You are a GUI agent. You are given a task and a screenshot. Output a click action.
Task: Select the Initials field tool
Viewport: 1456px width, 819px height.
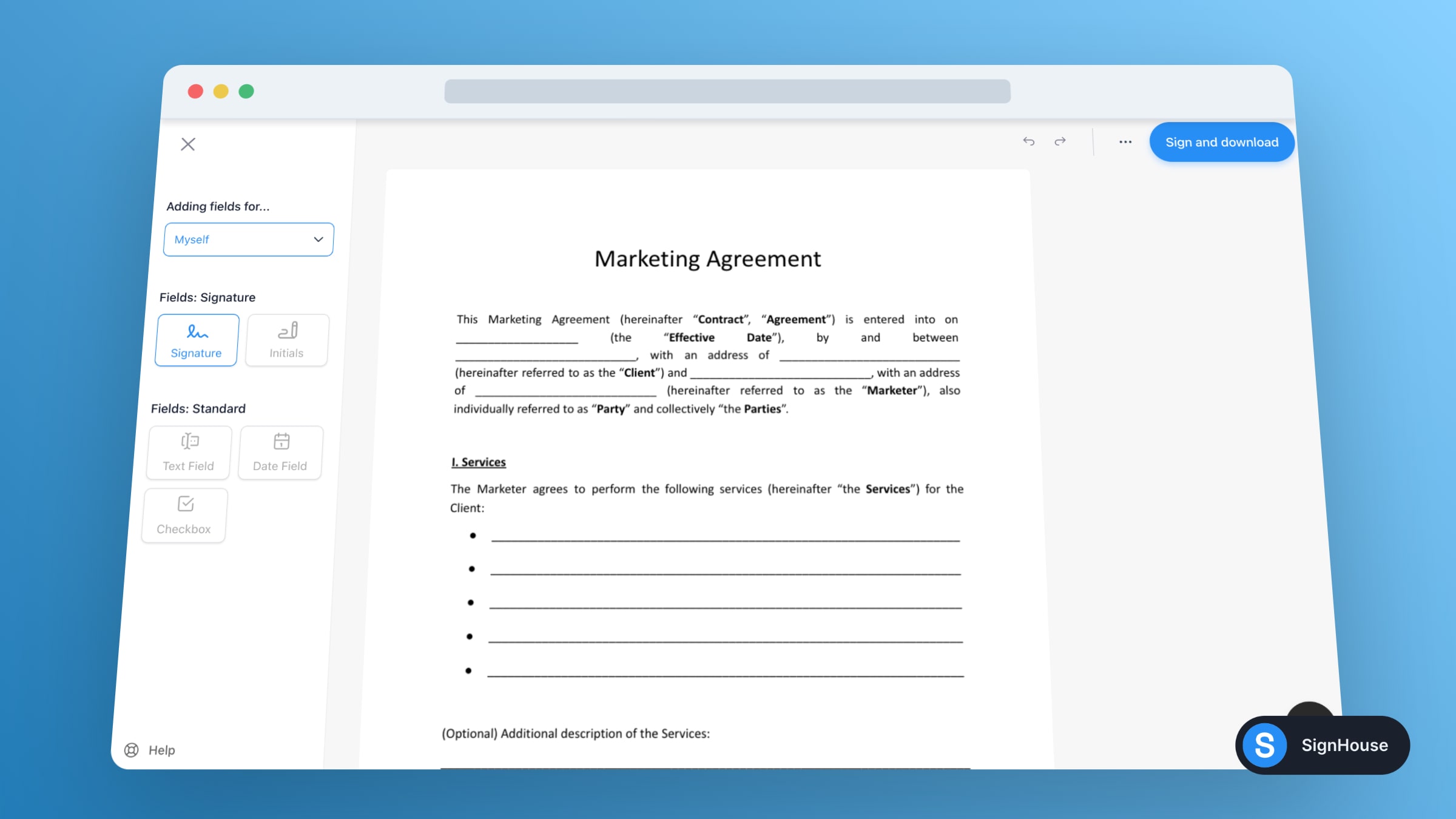[286, 340]
